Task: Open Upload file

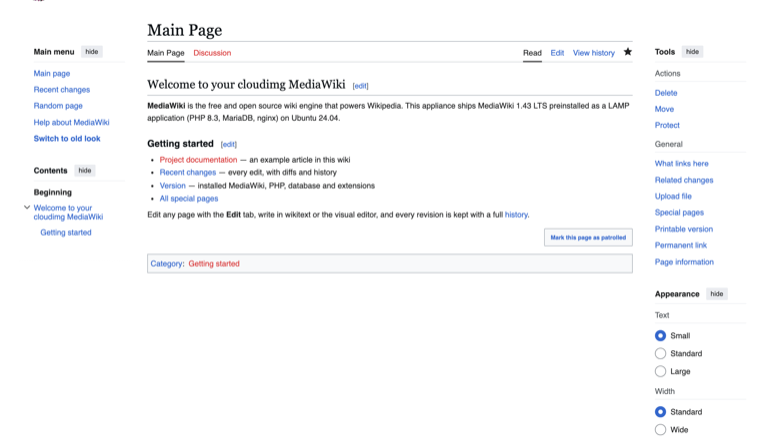Action: point(673,196)
